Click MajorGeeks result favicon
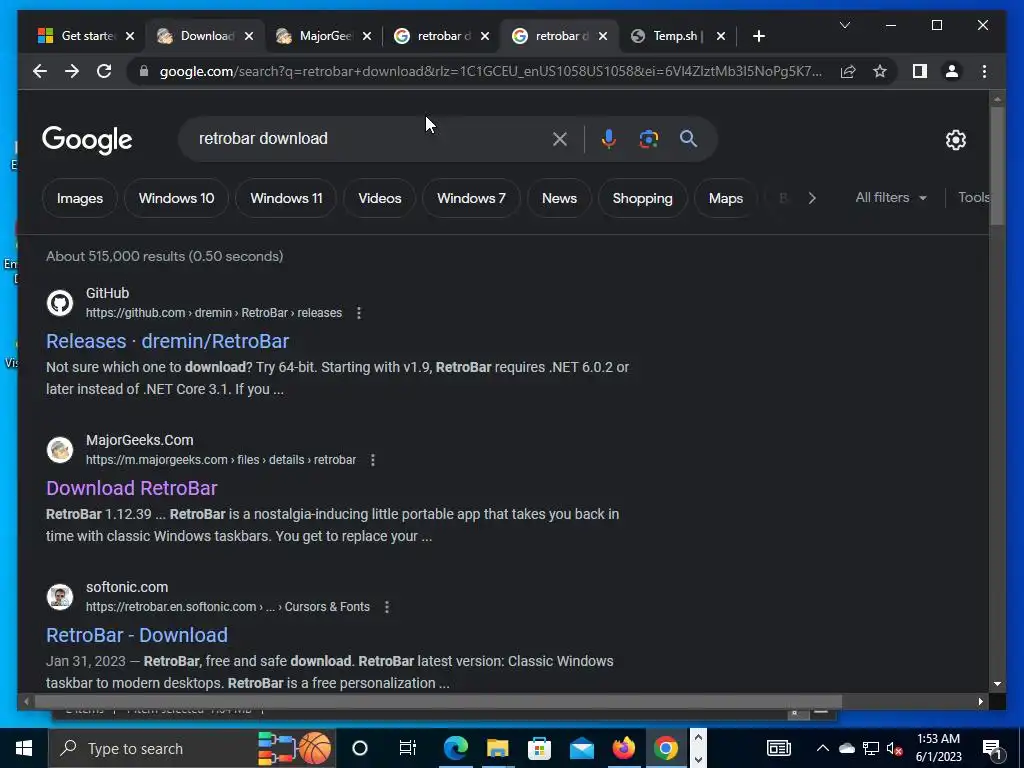Viewport: 1024px width, 768px height. pyautogui.click(x=59, y=450)
